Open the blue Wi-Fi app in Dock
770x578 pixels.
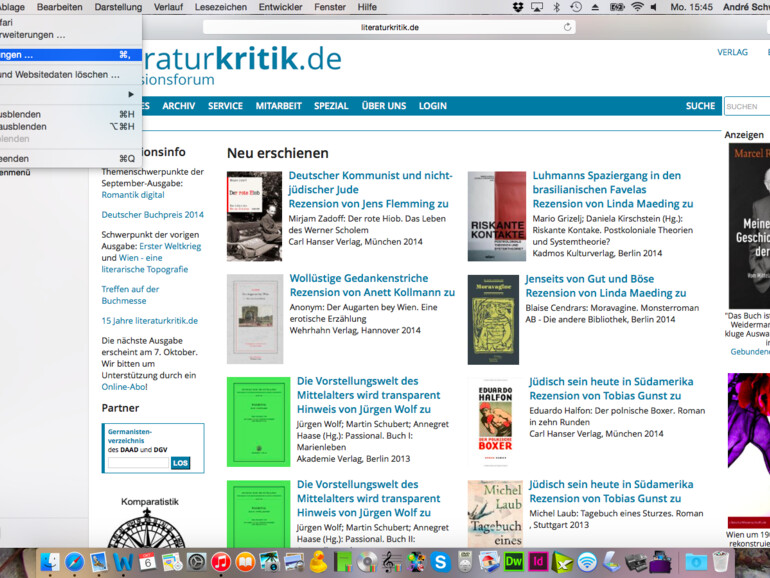(587, 562)
